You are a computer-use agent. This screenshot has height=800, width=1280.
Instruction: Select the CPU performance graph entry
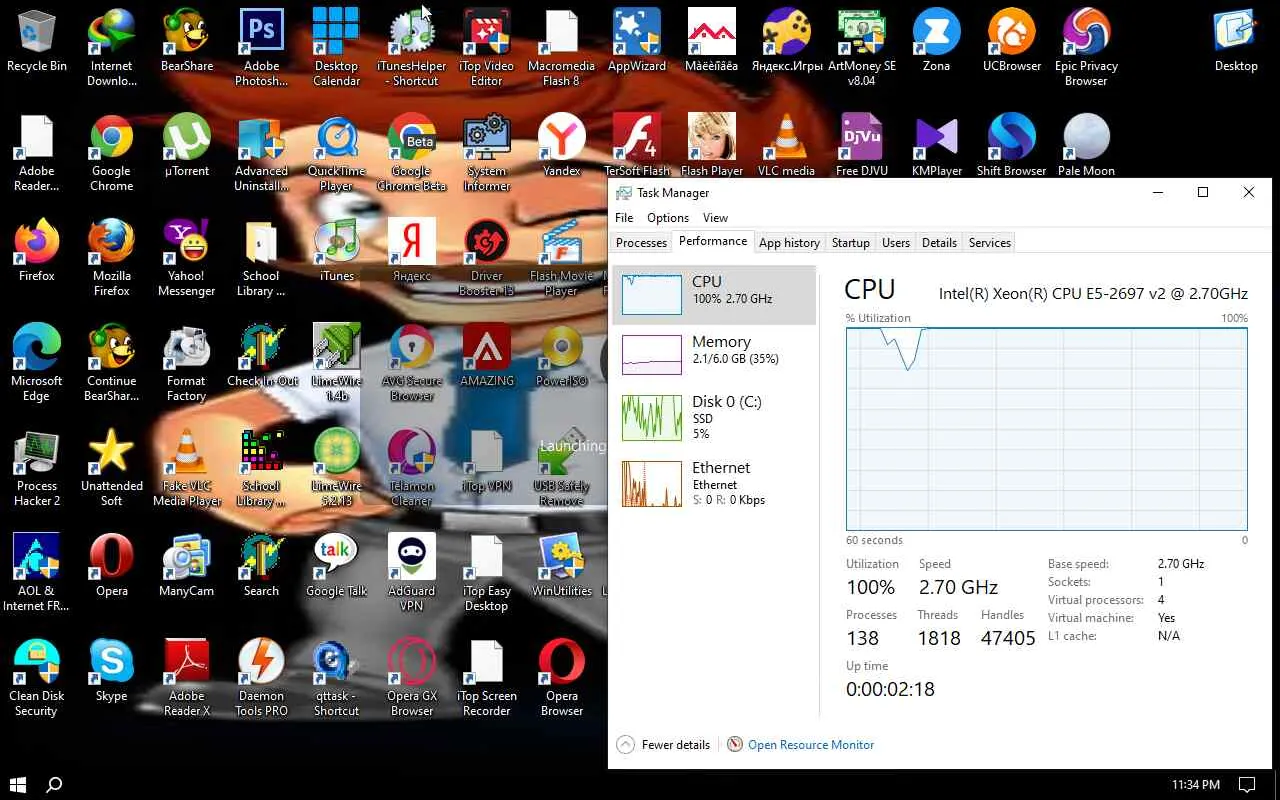(714, 295)
